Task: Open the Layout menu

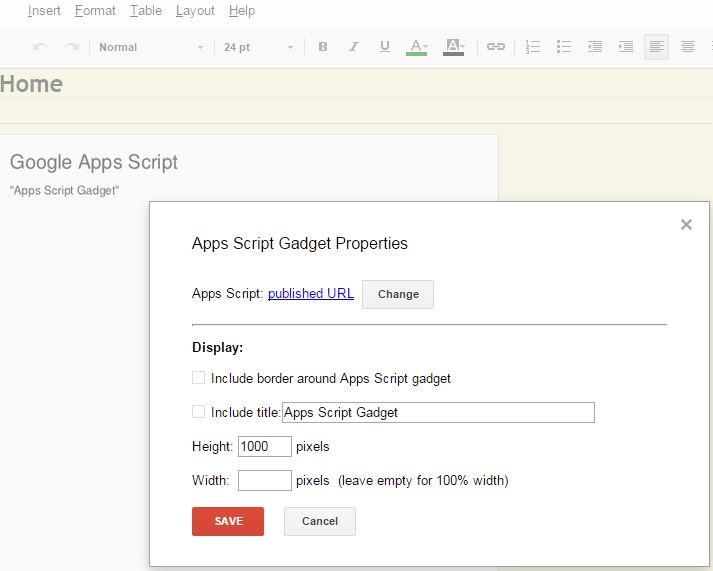Action: (x=195, y=10)
